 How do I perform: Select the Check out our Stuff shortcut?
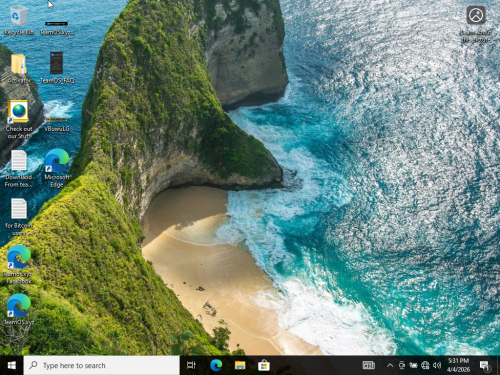[19, 119]
